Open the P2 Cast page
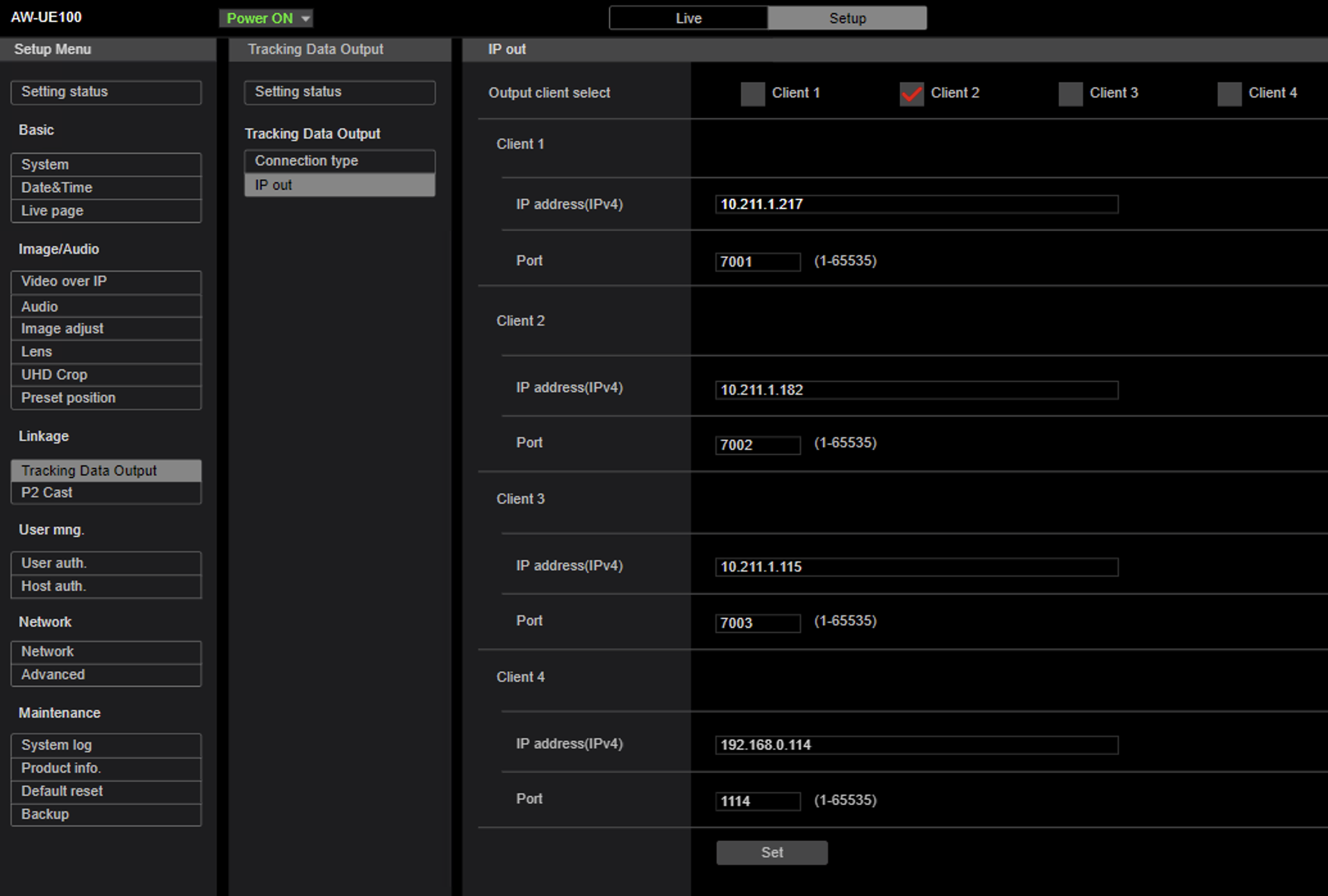The image size is (1328, 896). pyautogui.click(x=106, y=492)
